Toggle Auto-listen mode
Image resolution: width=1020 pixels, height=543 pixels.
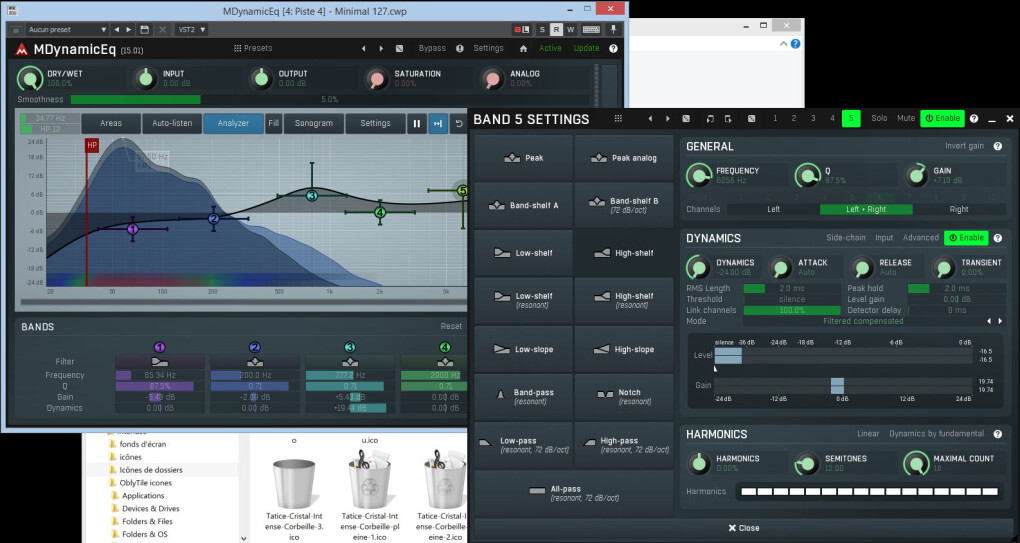click(172, 123)
